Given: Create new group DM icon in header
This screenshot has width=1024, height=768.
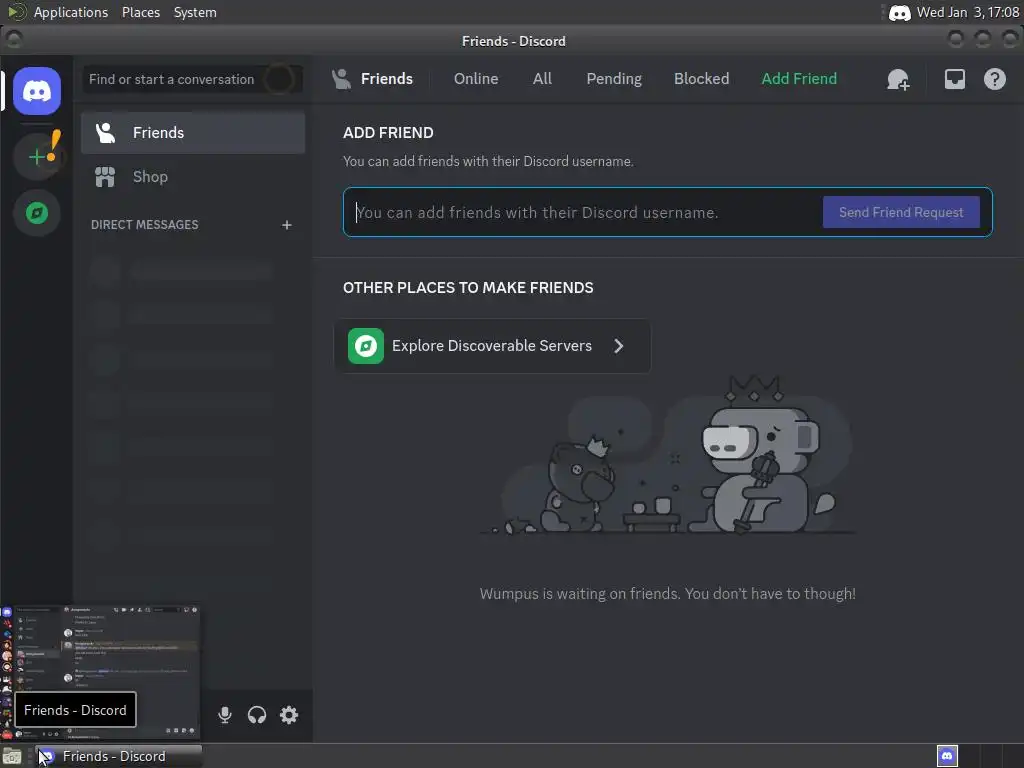Looking at the screenshot, I should click(898, 79).
